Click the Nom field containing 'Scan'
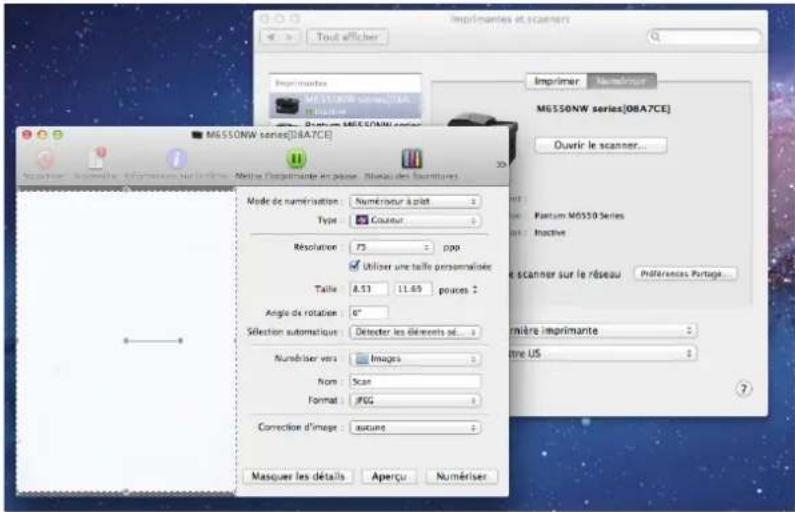The image size is (795, 512). [415, 381]
